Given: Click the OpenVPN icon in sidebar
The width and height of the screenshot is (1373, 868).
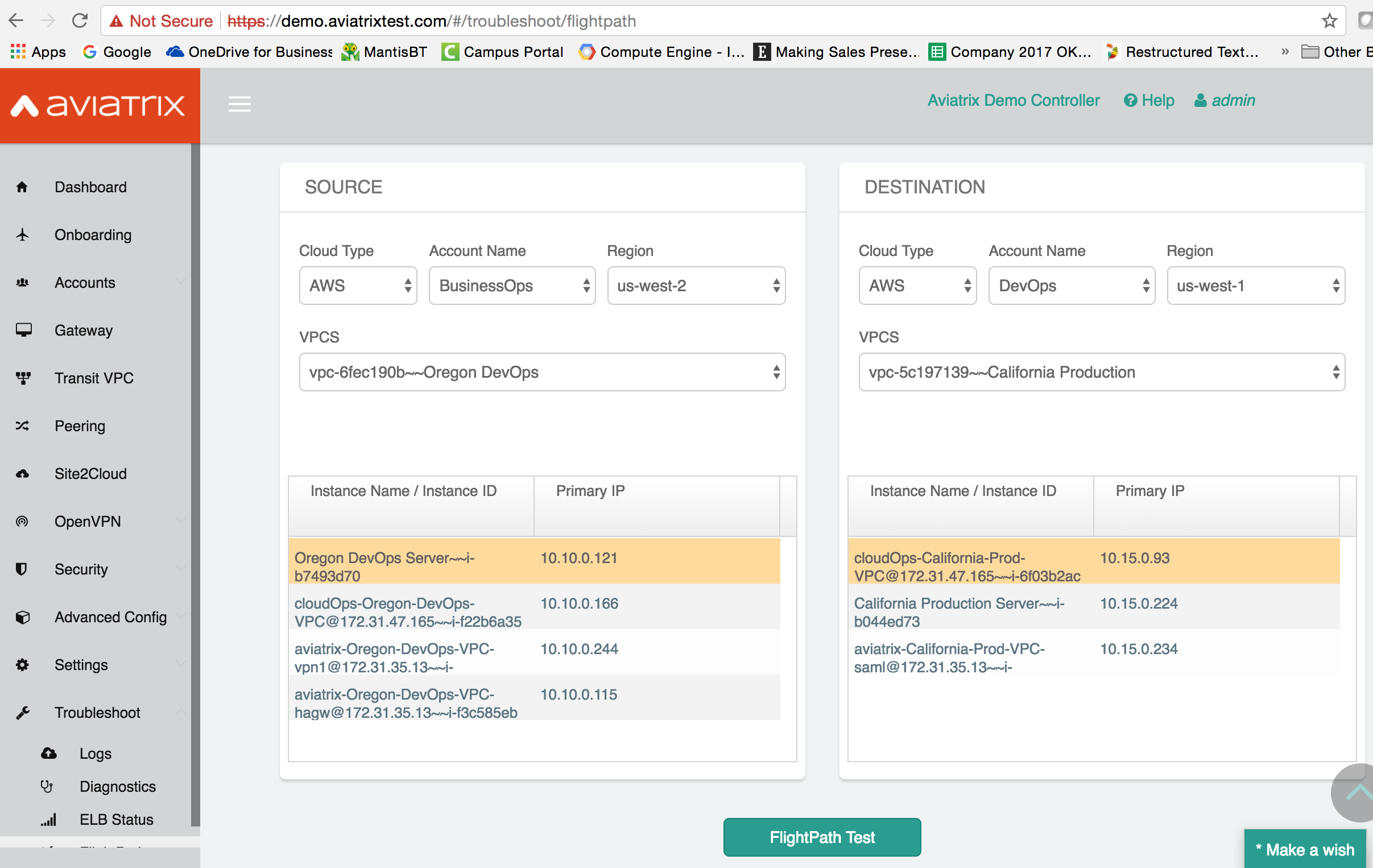Looking at the screenshot, I should tap(23, 521).
